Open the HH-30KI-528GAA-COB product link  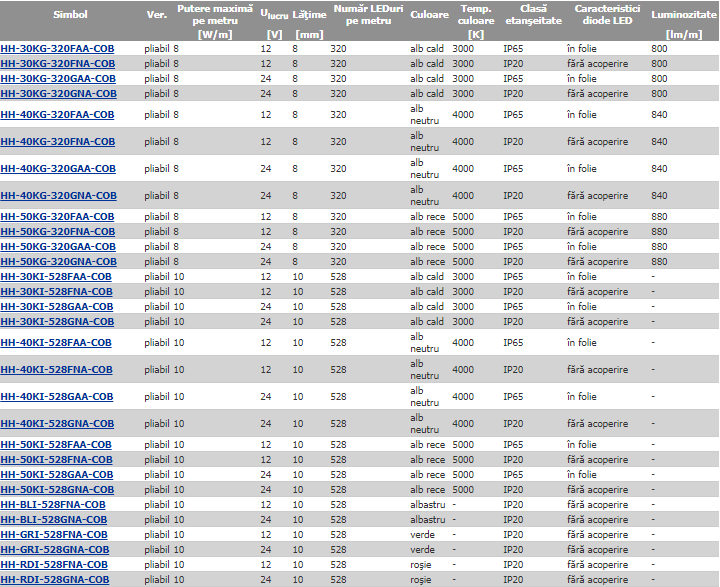pos(57,307)
